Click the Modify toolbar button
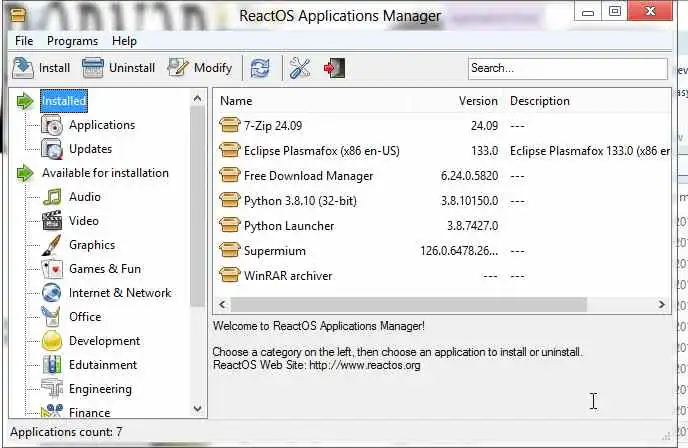This screenshot has height=448, width=688. point(200,68)
